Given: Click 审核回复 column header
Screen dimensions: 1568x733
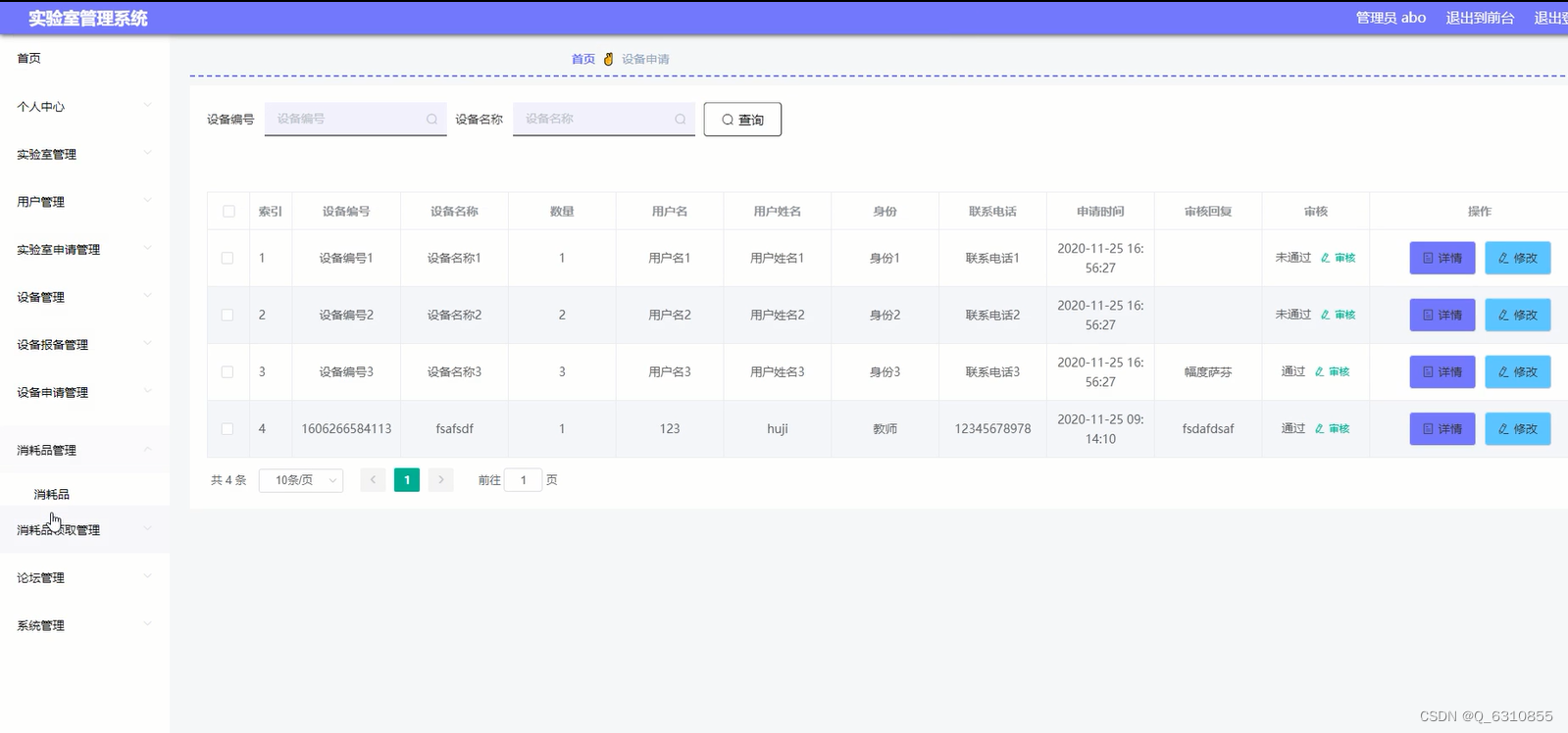Looking at the screenshot, I should pos(1208,212).
